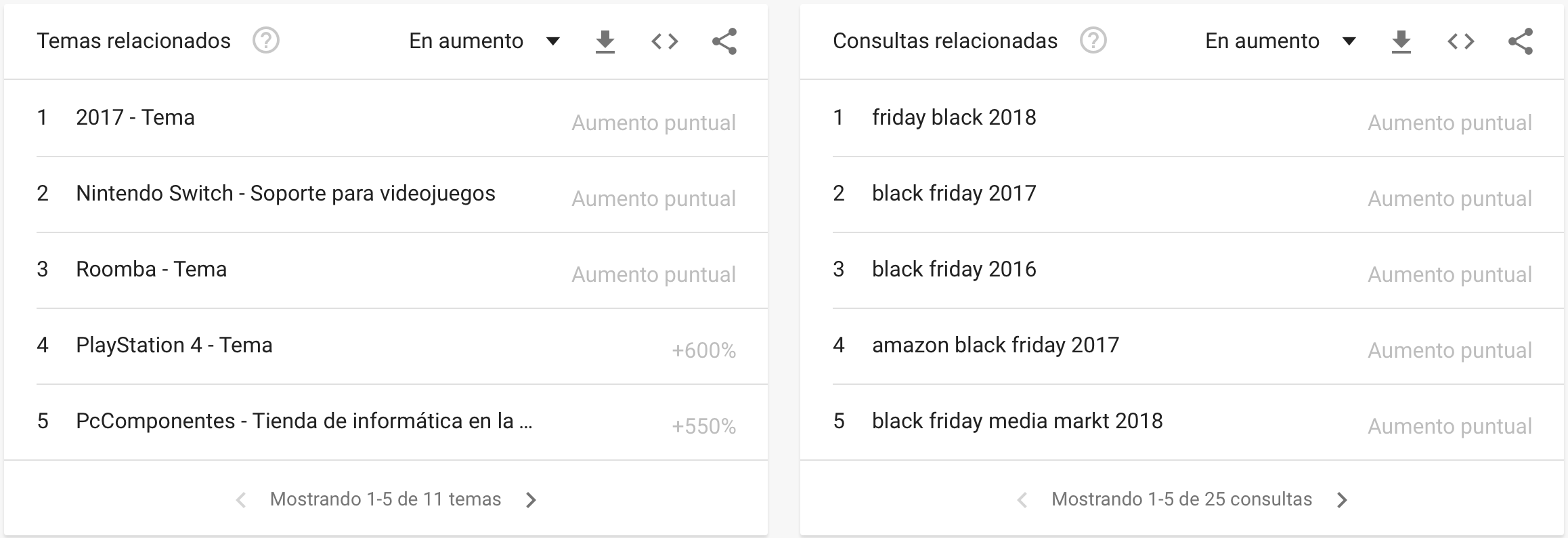
Task: Select the PlayStation 4 - Tema row
Action: pos(402,346)
